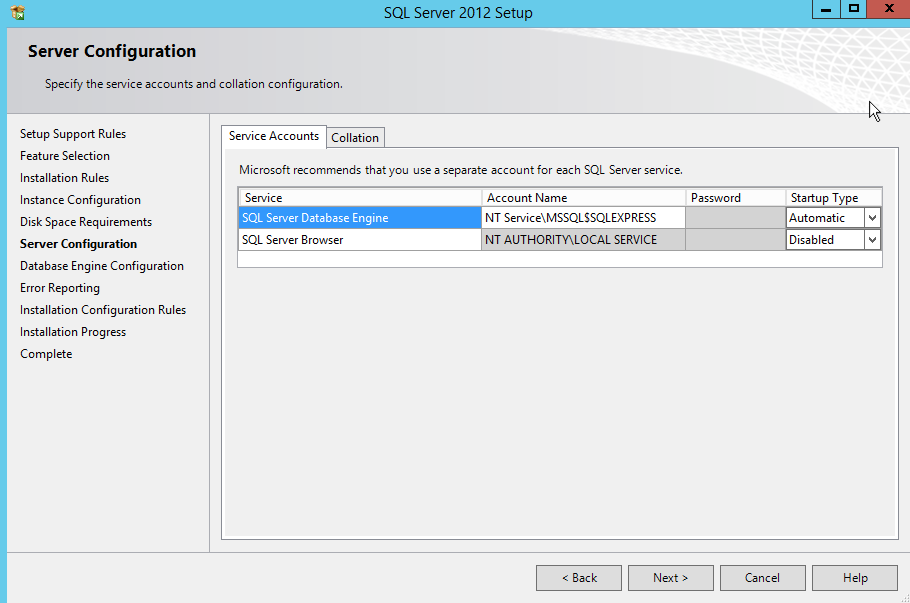The image size is (910, 603).
Task: Open Startup Type dropdown for SQL Server Browser
Action: [x=872, y=240]
